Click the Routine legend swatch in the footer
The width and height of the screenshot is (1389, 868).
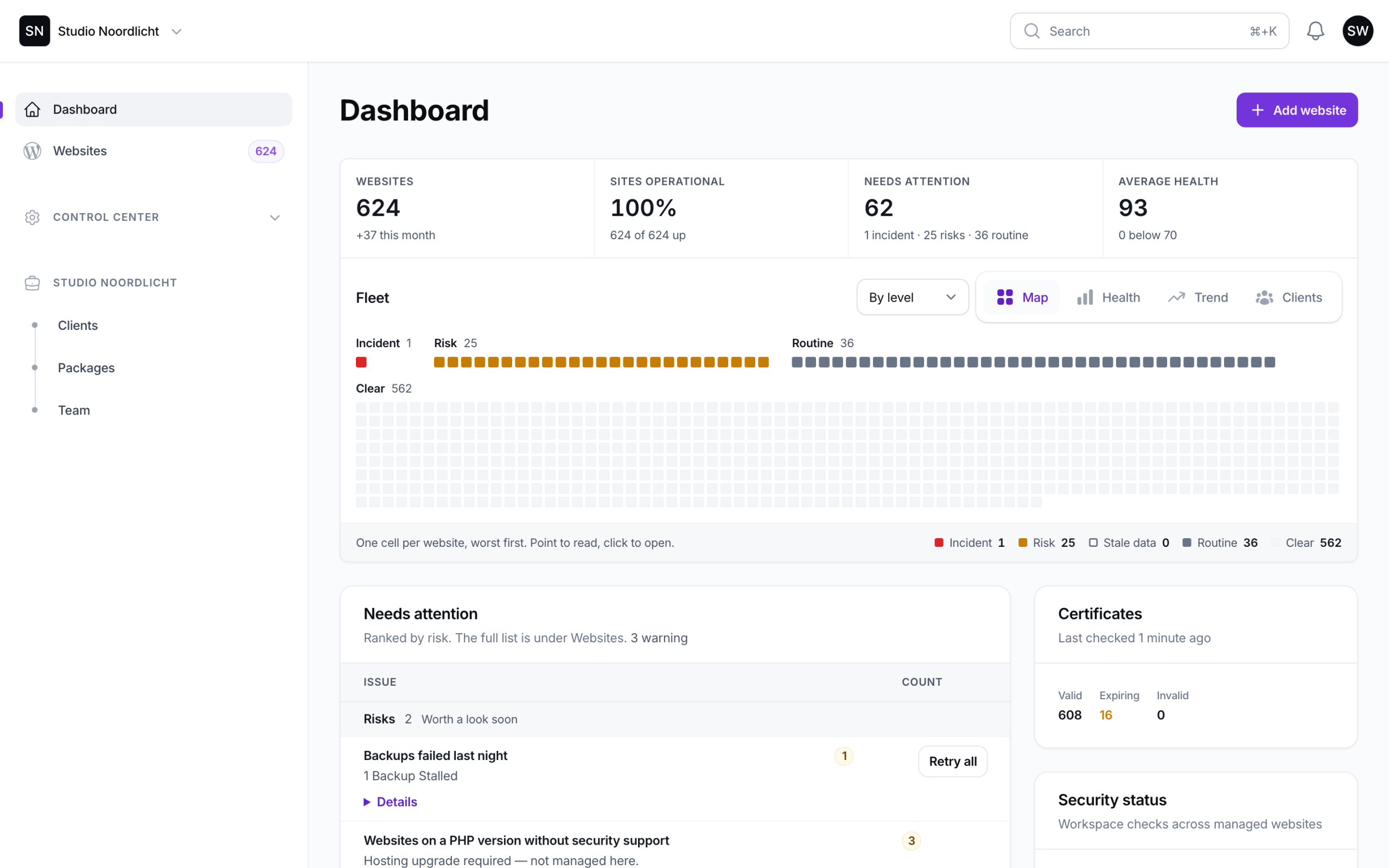click(x=1187, y=543)
